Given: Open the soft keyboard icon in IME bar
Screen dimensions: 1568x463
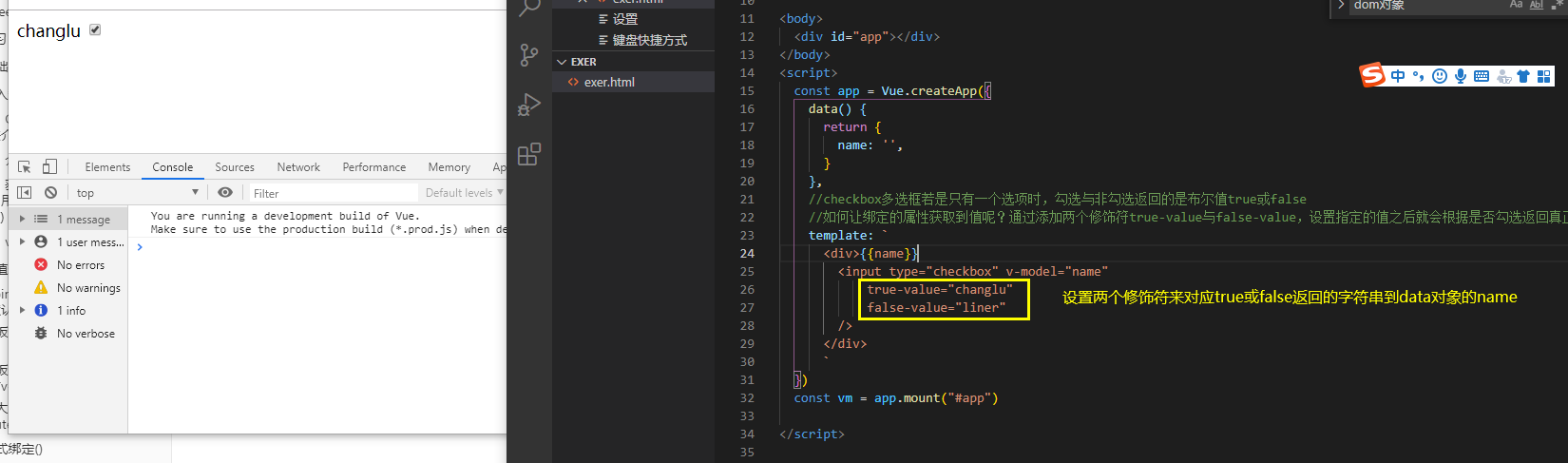Looking at the screenshot, I should point(1482,76).
